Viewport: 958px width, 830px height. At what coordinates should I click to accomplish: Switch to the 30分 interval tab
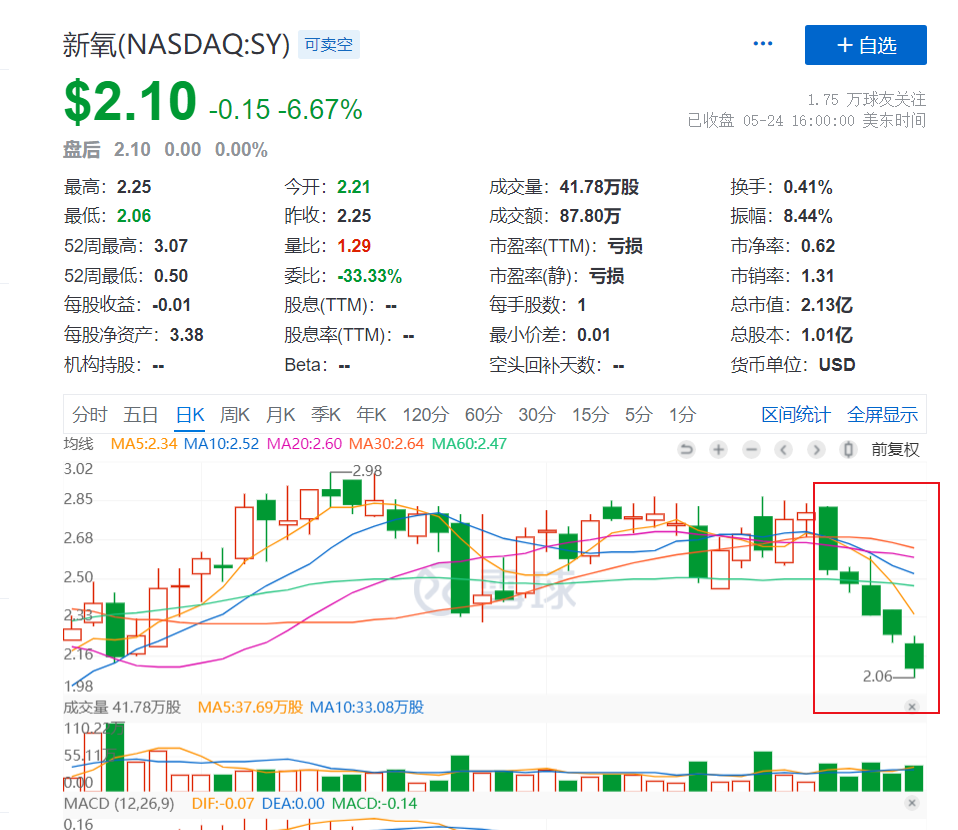point(536,415)
